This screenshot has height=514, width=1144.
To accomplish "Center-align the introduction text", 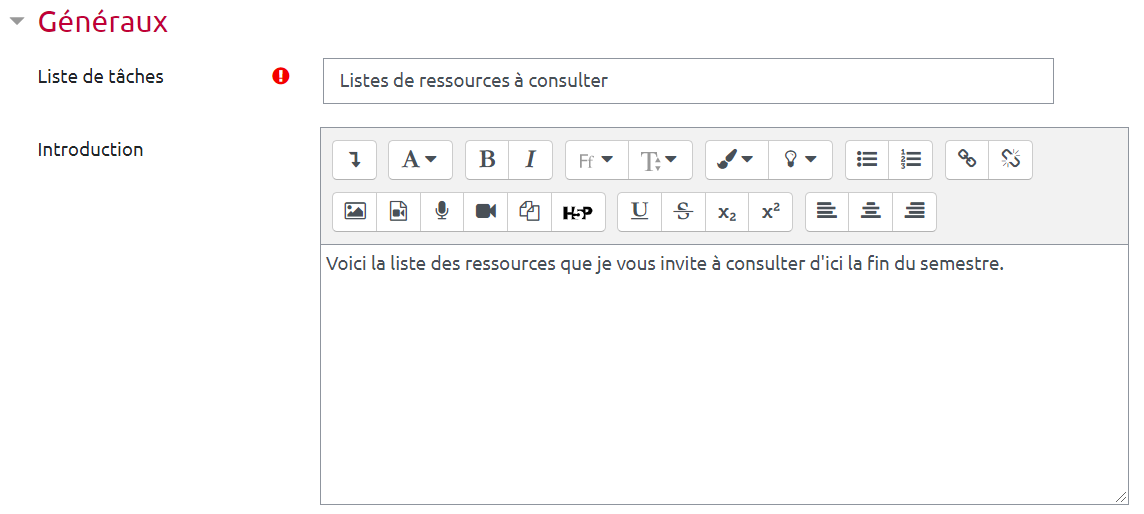I will point(871,212).
